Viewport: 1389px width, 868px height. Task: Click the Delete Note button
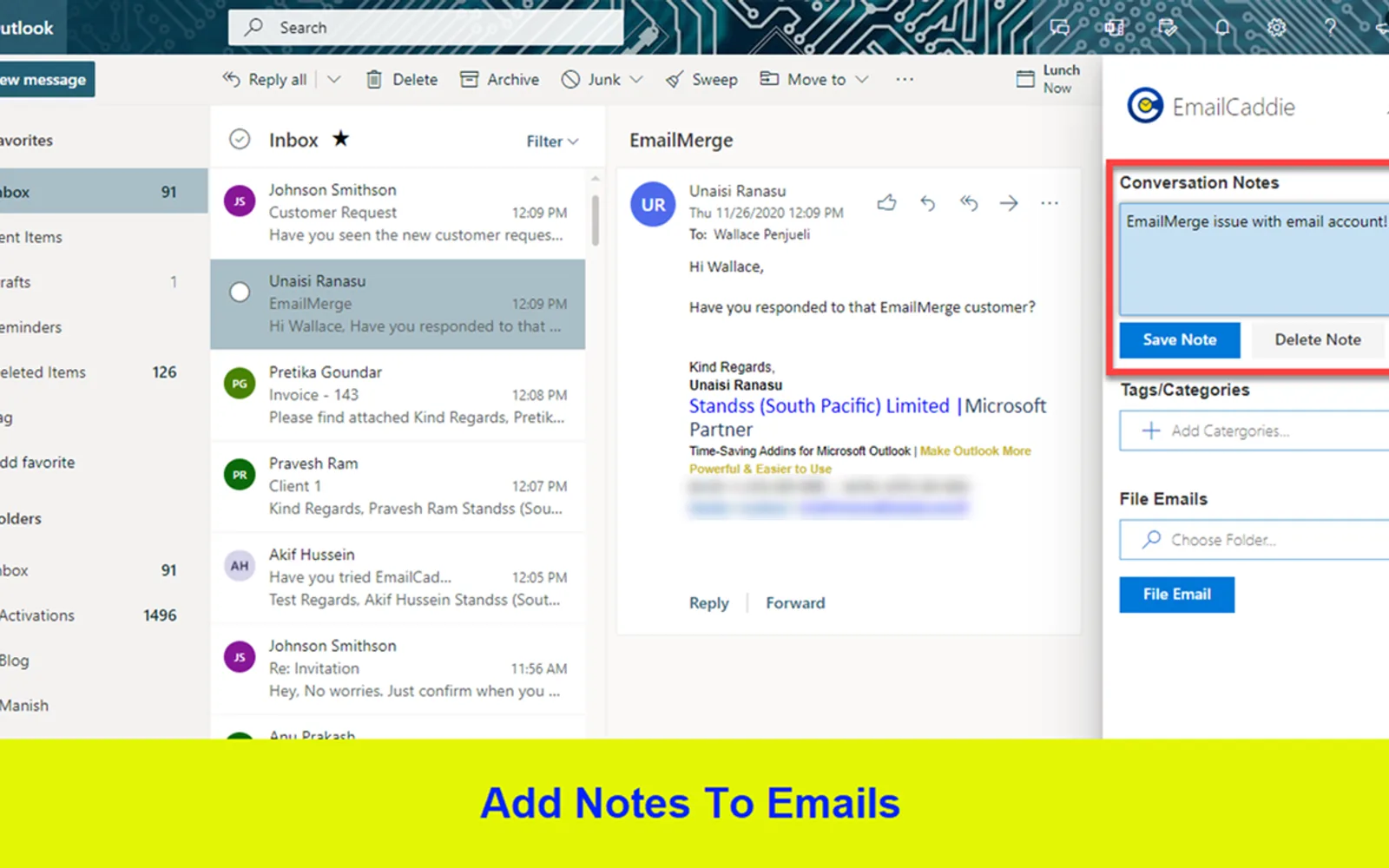1318,340
